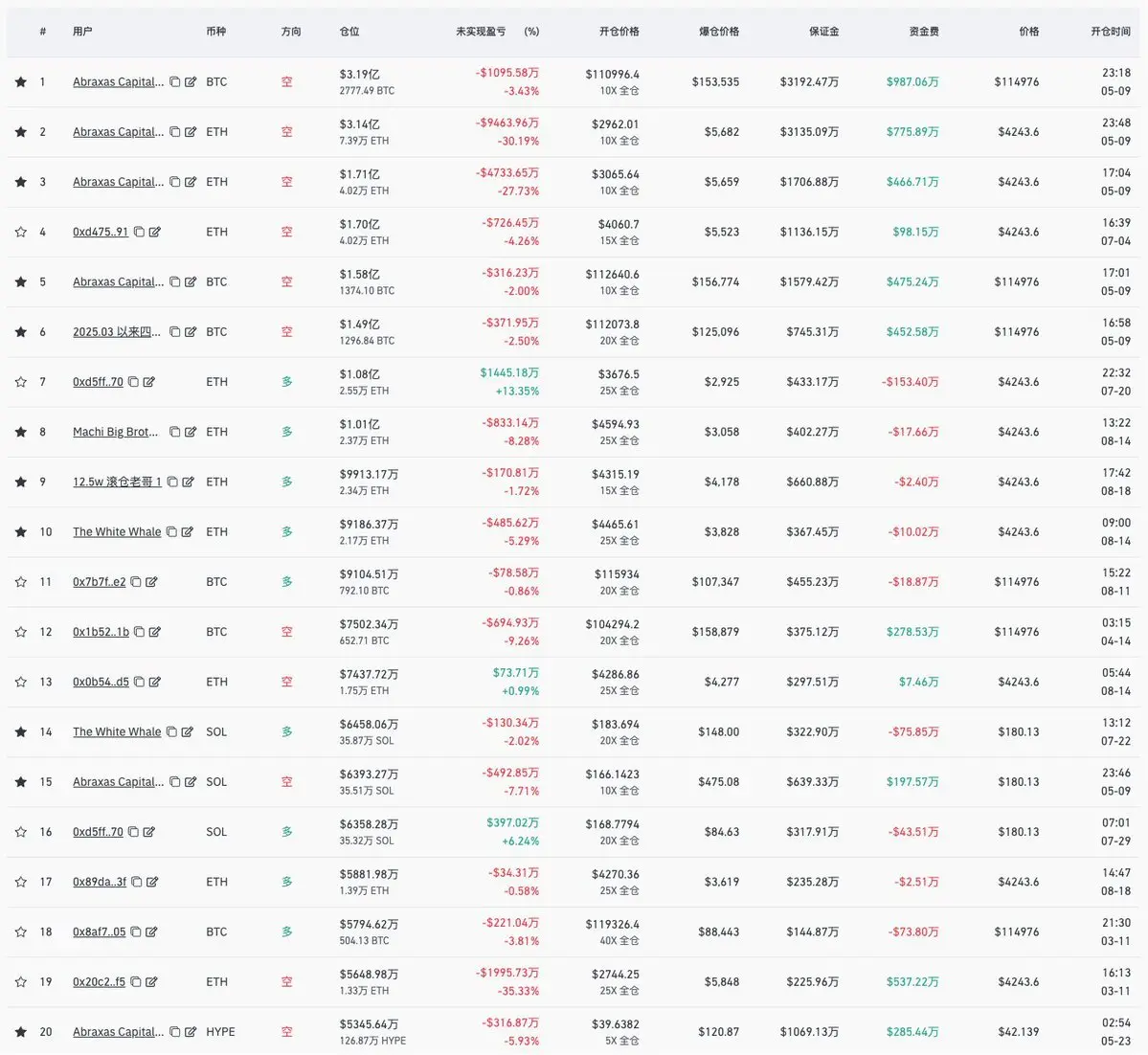Sort by 未实现盈亏 column header

tap(481, 32)
